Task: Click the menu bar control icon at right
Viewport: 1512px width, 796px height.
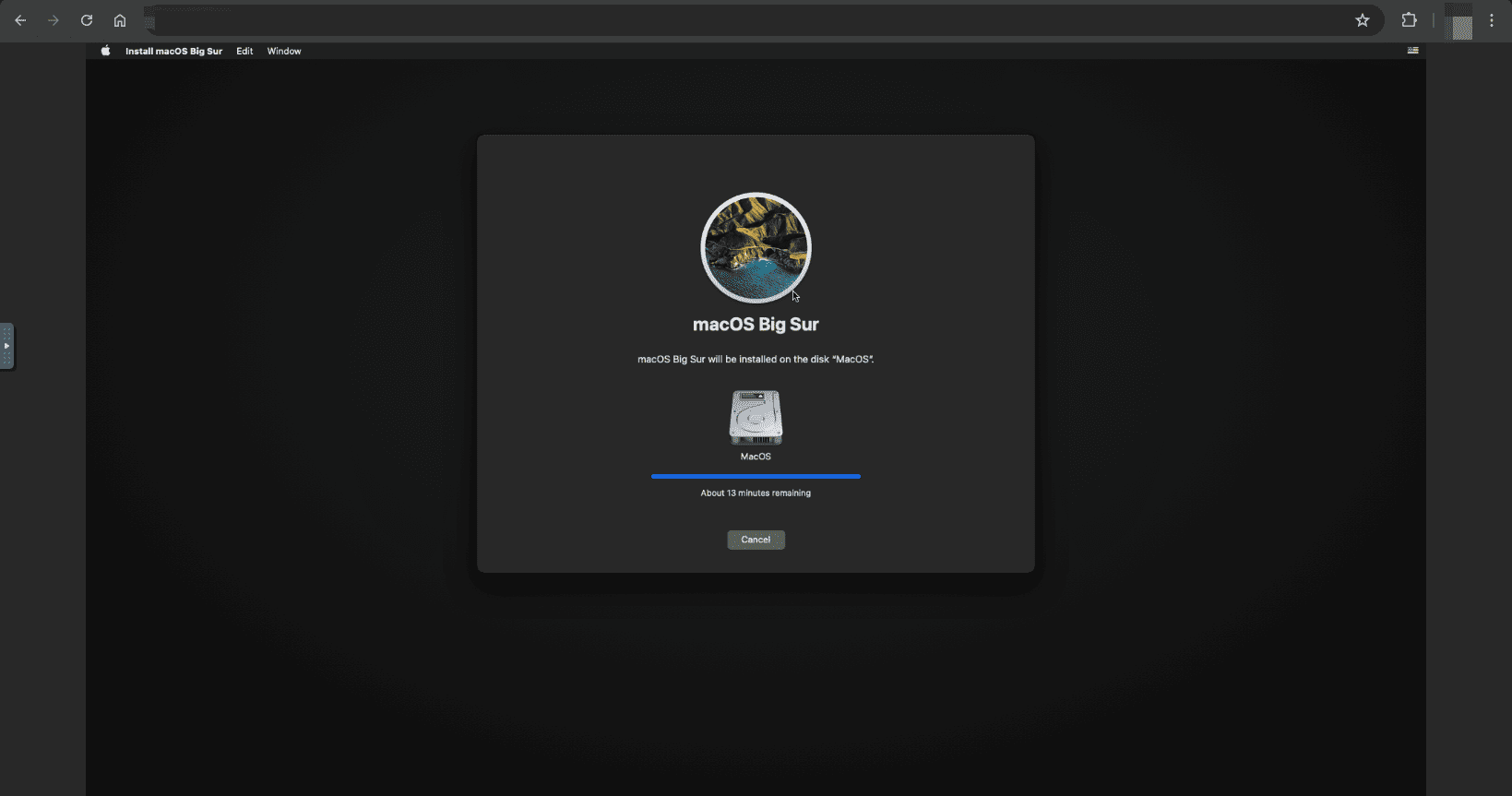Action: (x=1412, y=51)
